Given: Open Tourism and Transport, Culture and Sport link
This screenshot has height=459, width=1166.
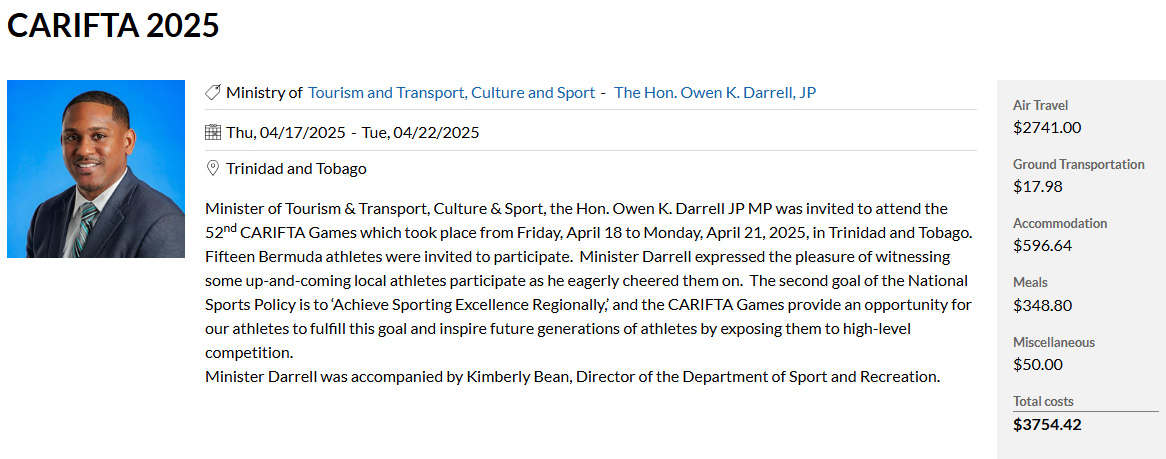Looking at the screenshot, I should [451, 93].
